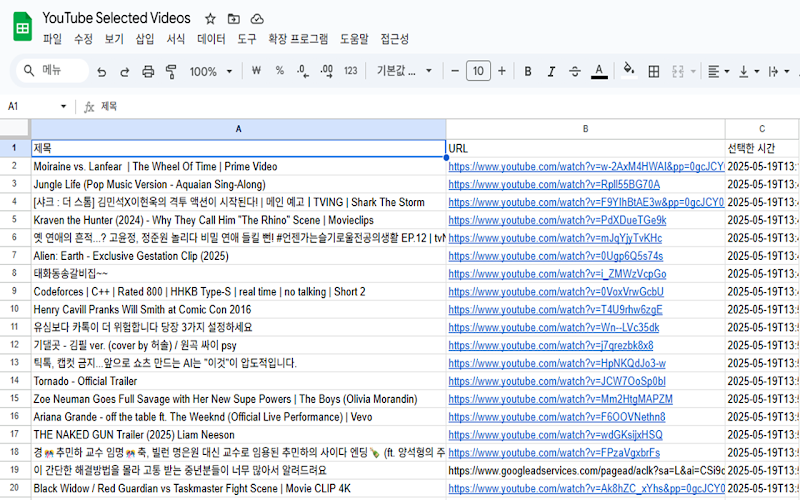Open vertical align dropdown

pos(749,71)
